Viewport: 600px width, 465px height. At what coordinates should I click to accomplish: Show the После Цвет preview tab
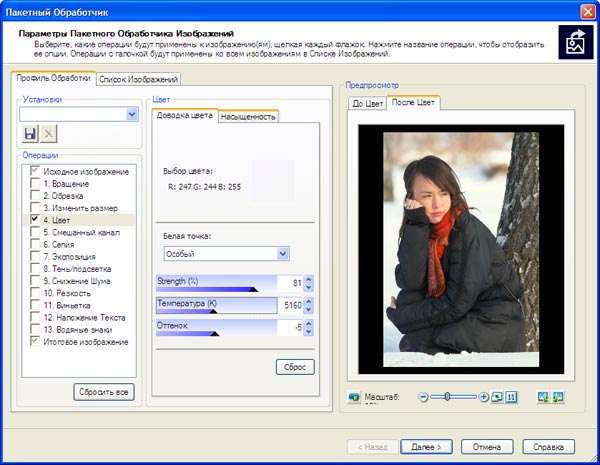(x=413, y=102)
